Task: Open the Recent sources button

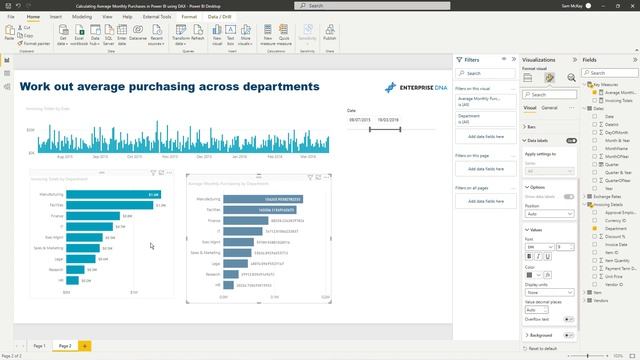Action: [x=156, y=35]
